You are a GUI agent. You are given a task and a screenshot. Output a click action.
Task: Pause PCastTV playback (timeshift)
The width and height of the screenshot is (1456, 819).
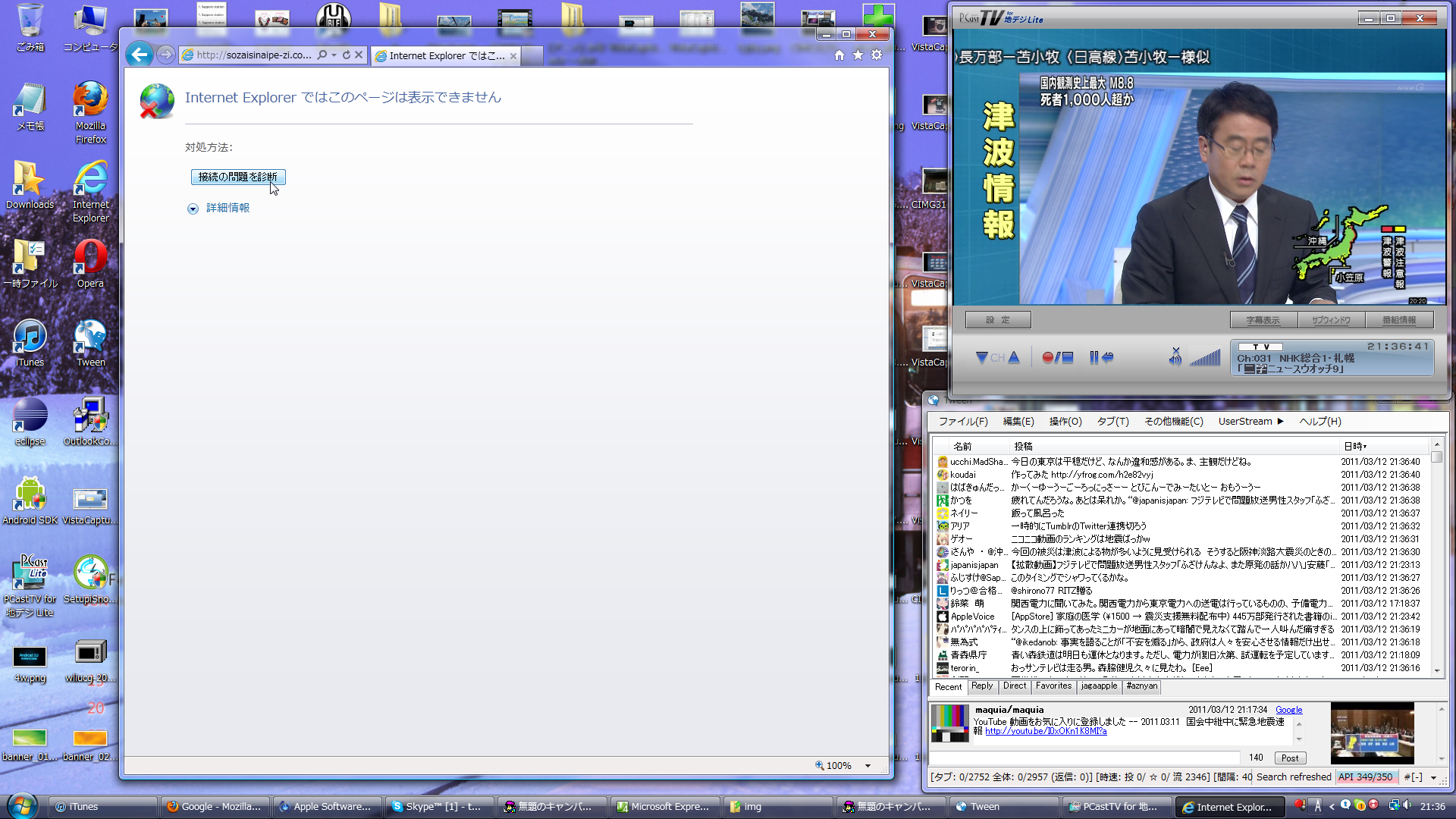point(1094,357)
